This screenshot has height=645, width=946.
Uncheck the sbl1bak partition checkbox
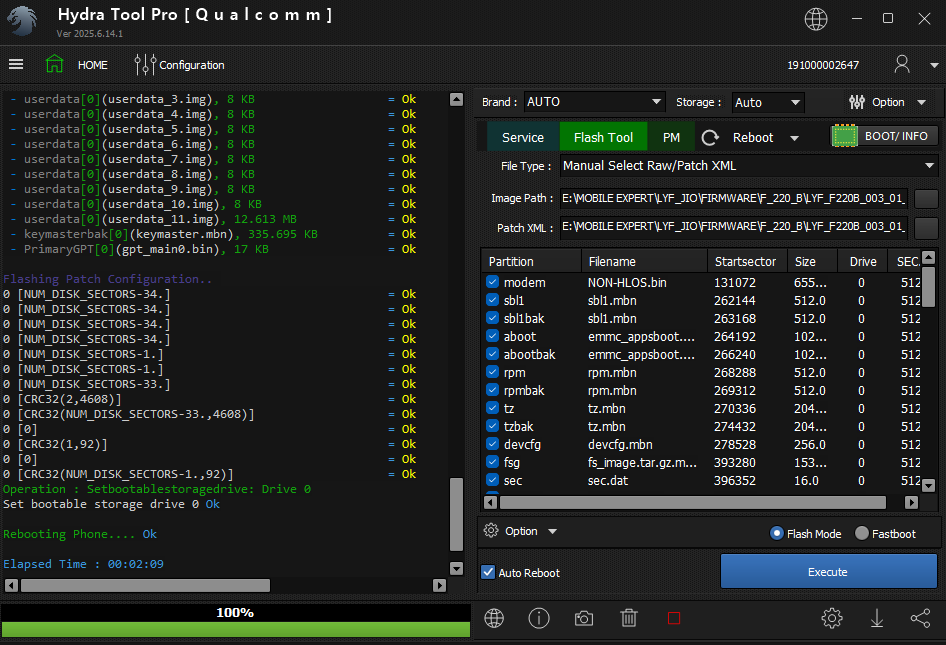(492, 318)
